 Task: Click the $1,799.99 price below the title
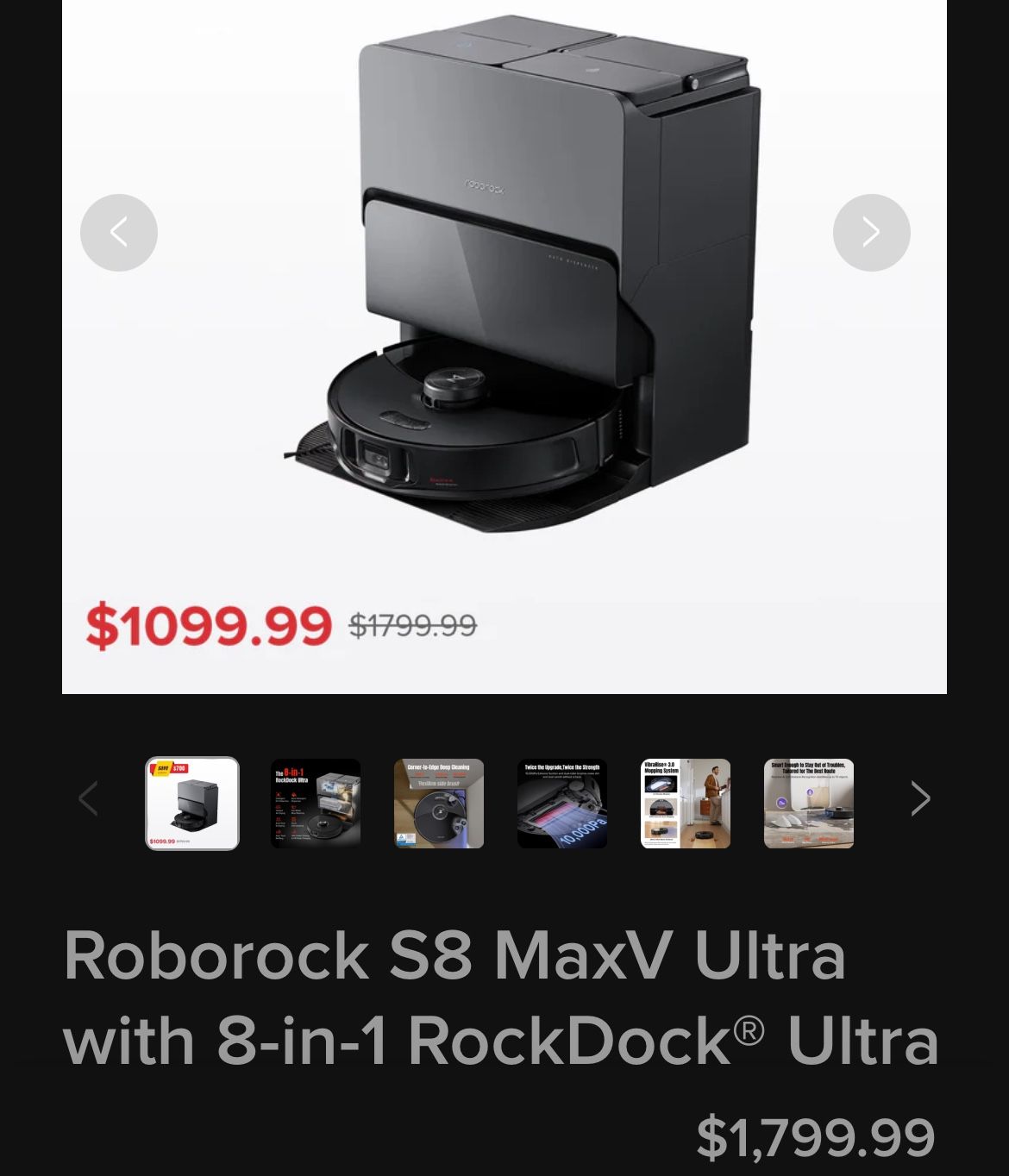[x=815, y=1136]
